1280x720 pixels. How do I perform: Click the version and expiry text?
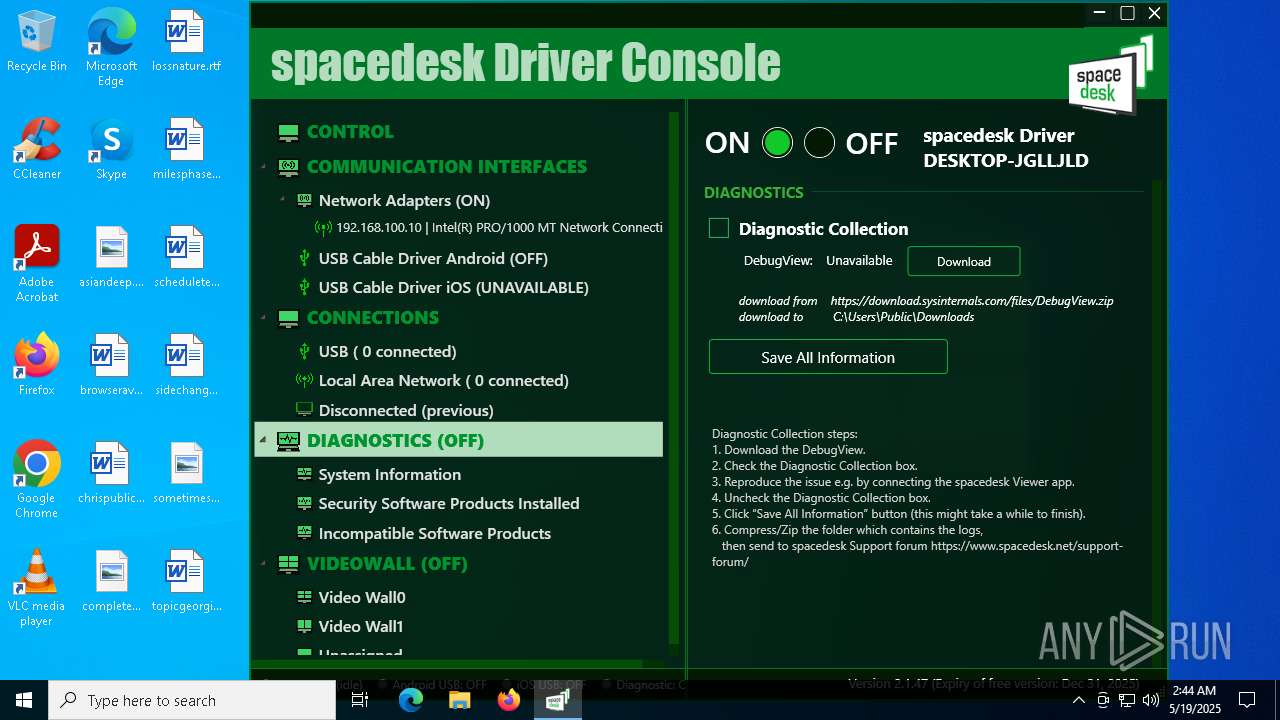coord(993,684)
